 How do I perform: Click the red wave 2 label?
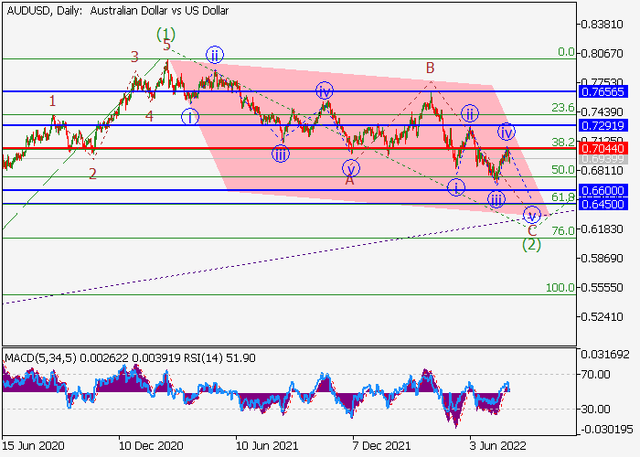(92, 173)
